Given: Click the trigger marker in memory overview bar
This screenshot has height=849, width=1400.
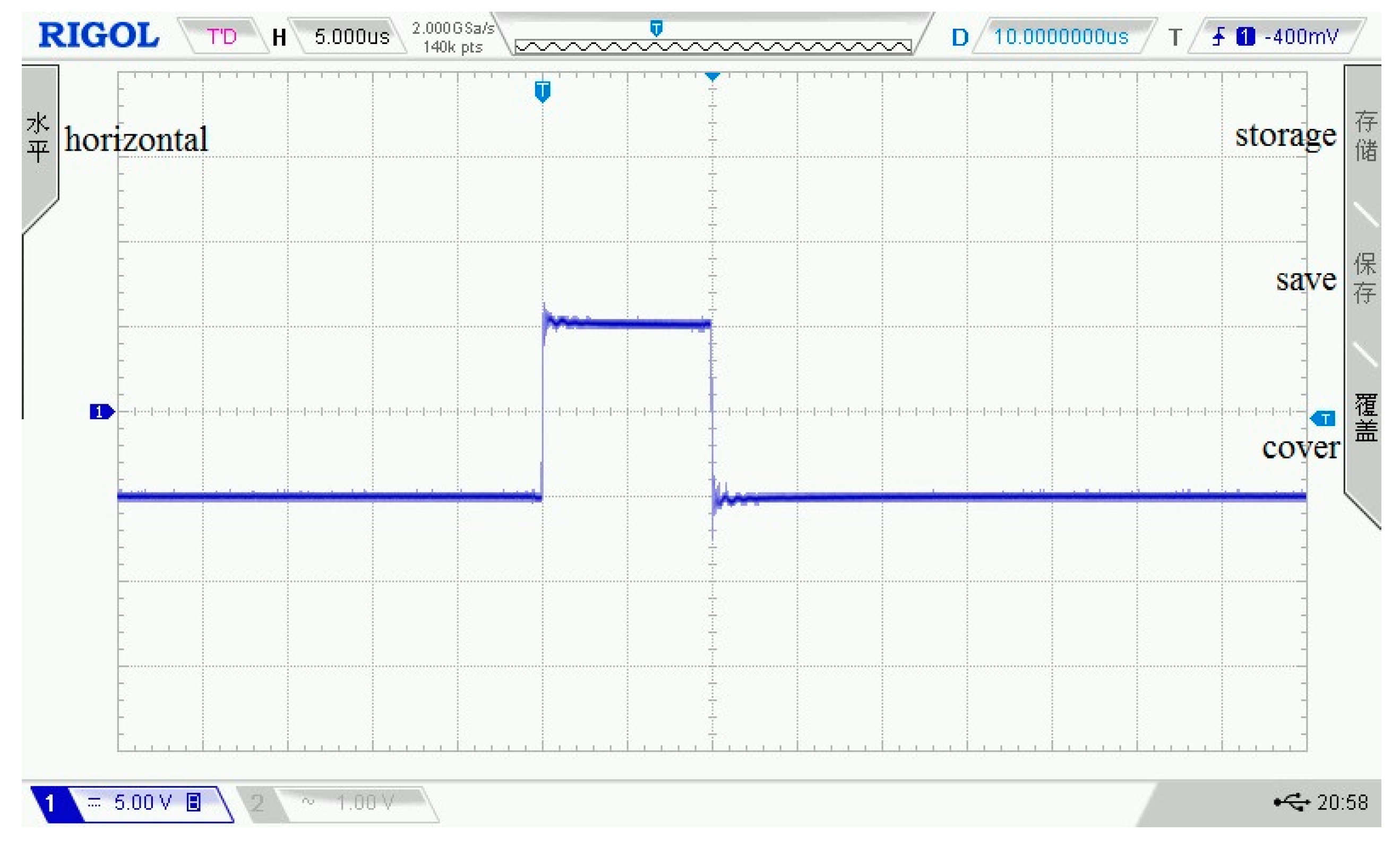Looking at the screenshot, I should (656, 28).
